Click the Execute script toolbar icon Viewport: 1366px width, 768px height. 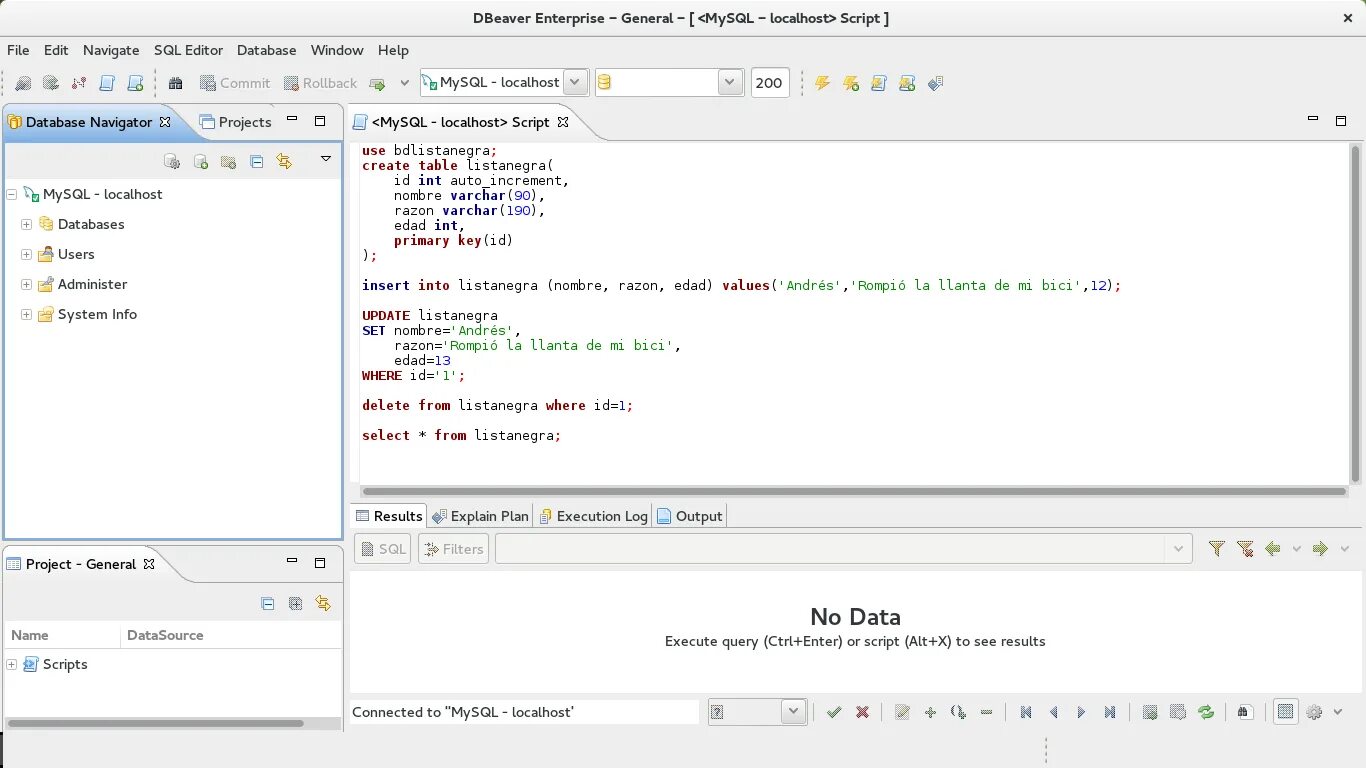(x=879, y=83)
